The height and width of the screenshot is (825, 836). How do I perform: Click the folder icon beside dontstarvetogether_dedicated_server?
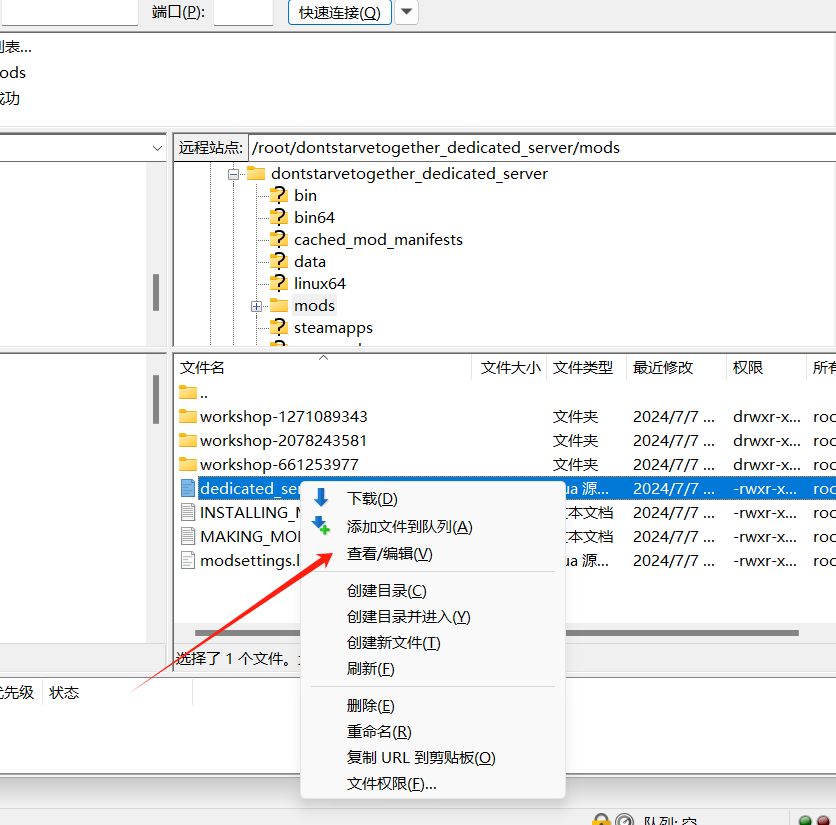256,173
